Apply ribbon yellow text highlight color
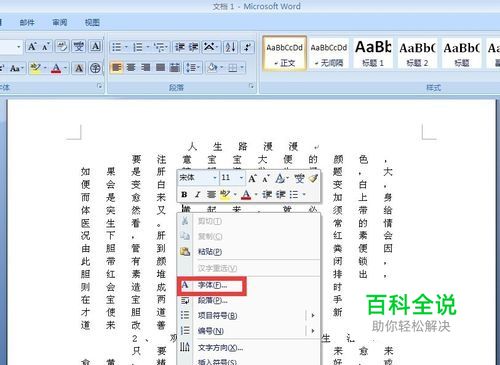Screen dimensions: 500x365 (35, 68)
